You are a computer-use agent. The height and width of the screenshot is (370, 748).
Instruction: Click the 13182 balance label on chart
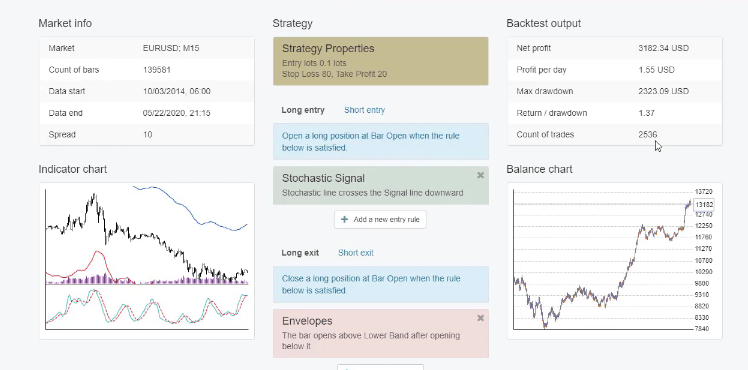[704, 205]
